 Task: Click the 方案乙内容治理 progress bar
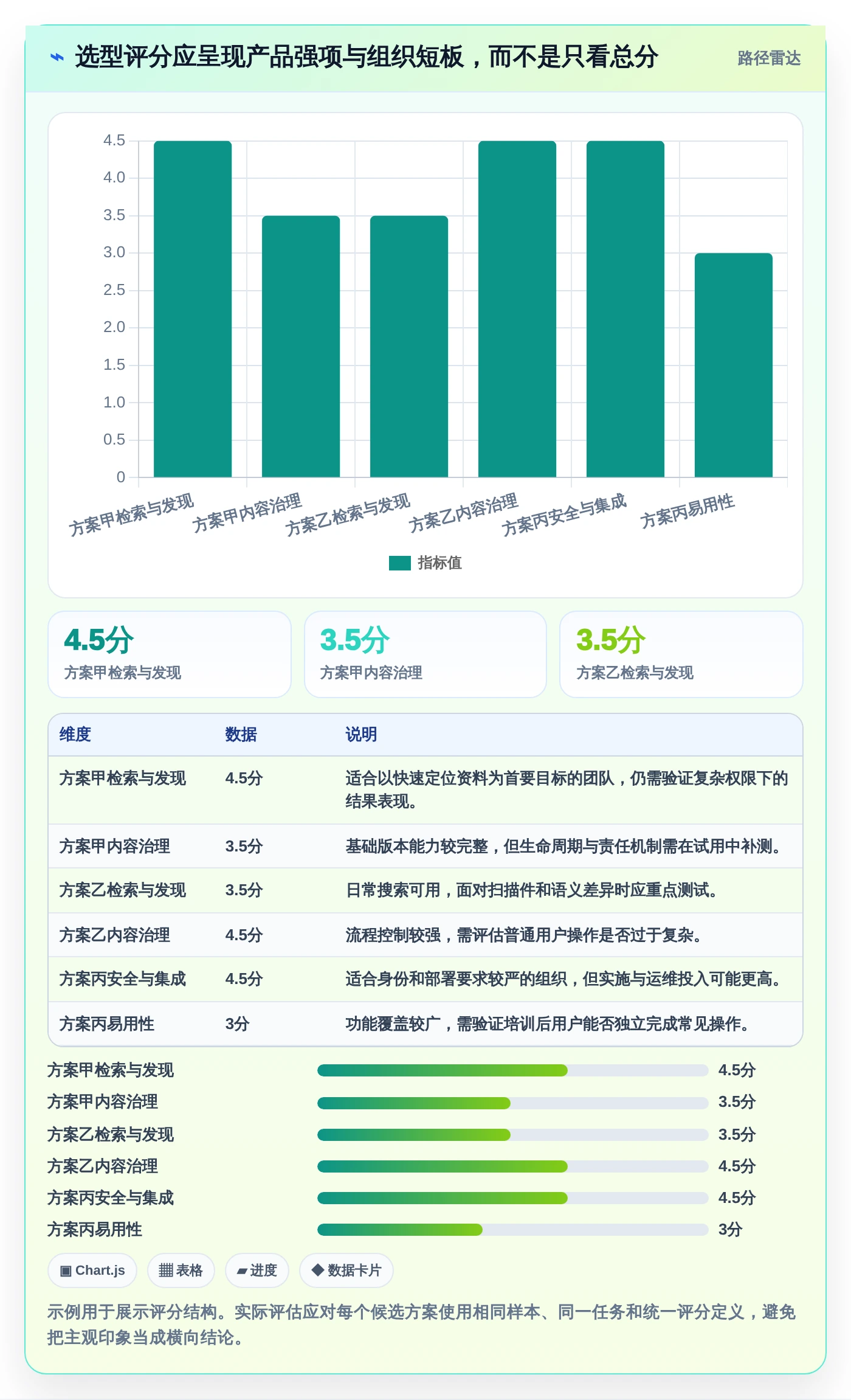pyautogui.click(x=513, y=1166)
